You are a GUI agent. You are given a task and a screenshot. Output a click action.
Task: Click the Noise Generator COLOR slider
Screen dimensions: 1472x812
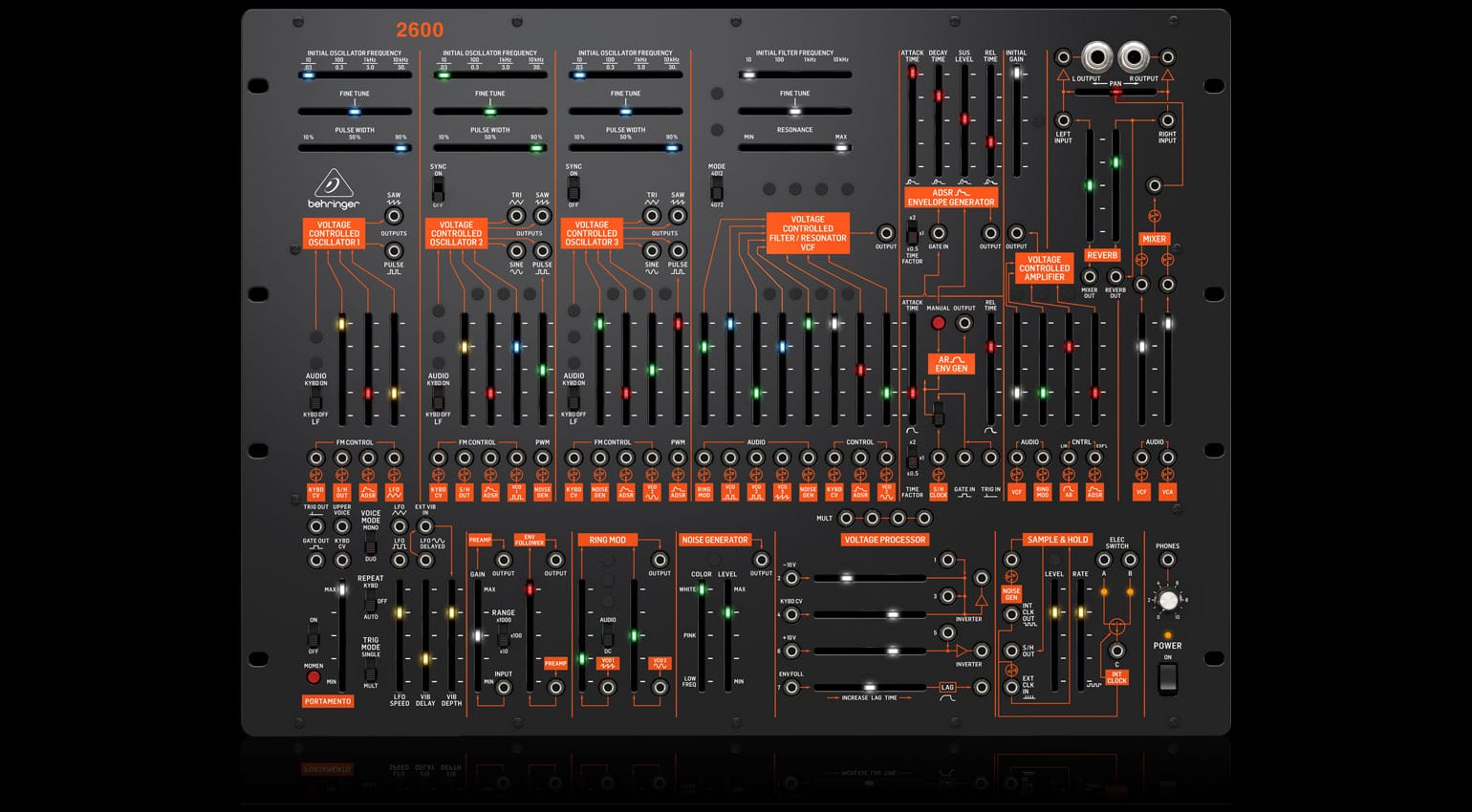[702, 635]
